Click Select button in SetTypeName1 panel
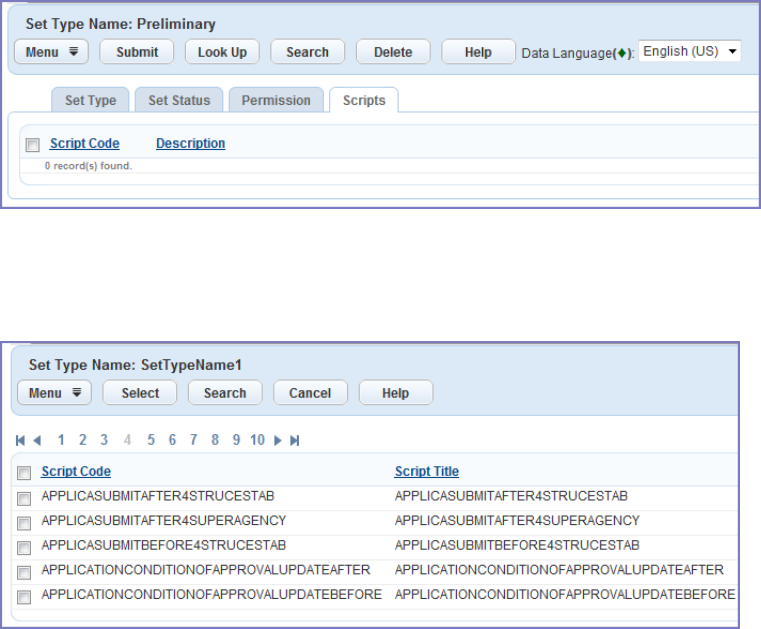This screenshot has width=761, height=629. (x=140, y=393)
